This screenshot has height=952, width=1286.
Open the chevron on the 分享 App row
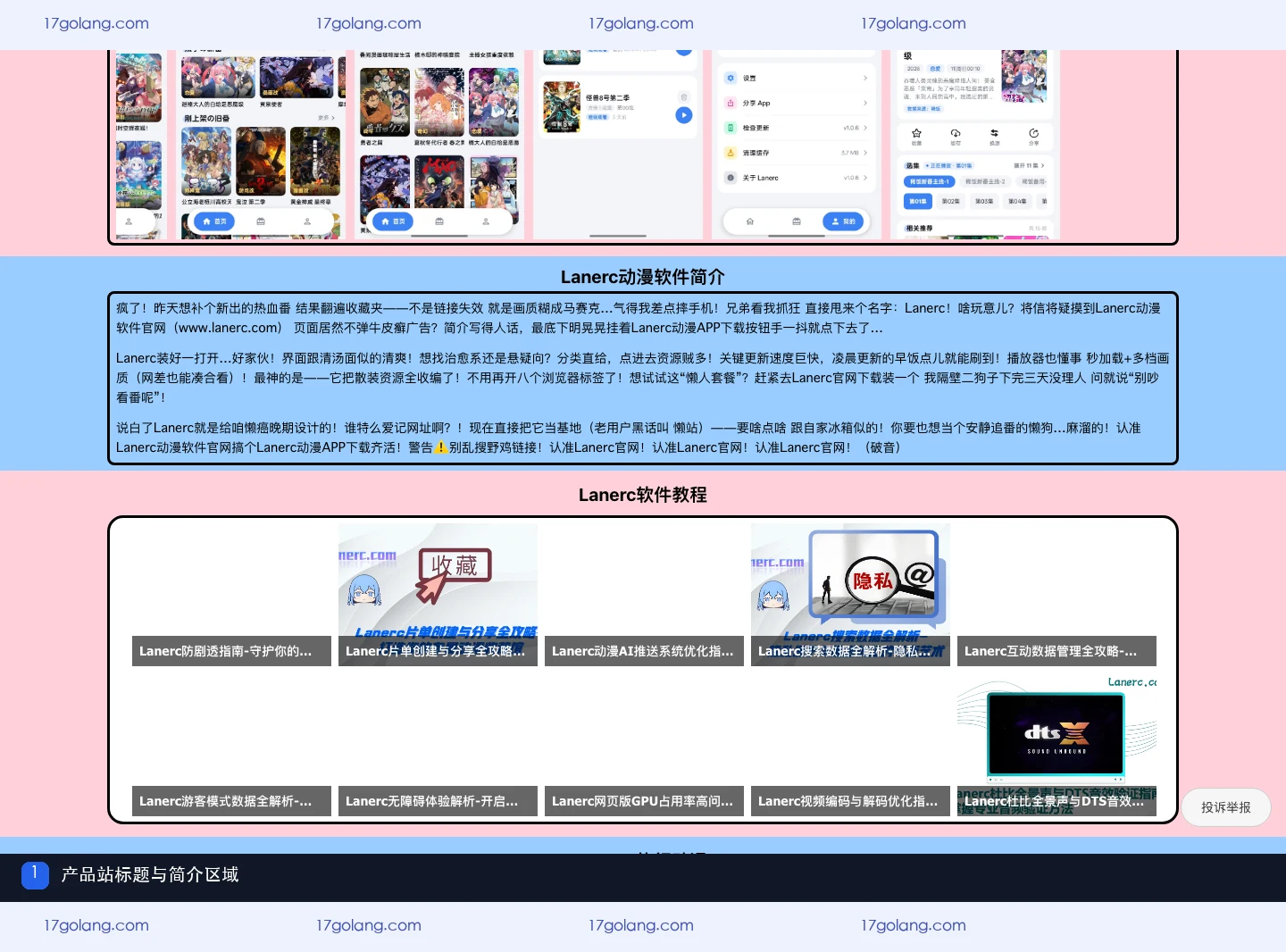pos(865,103)
